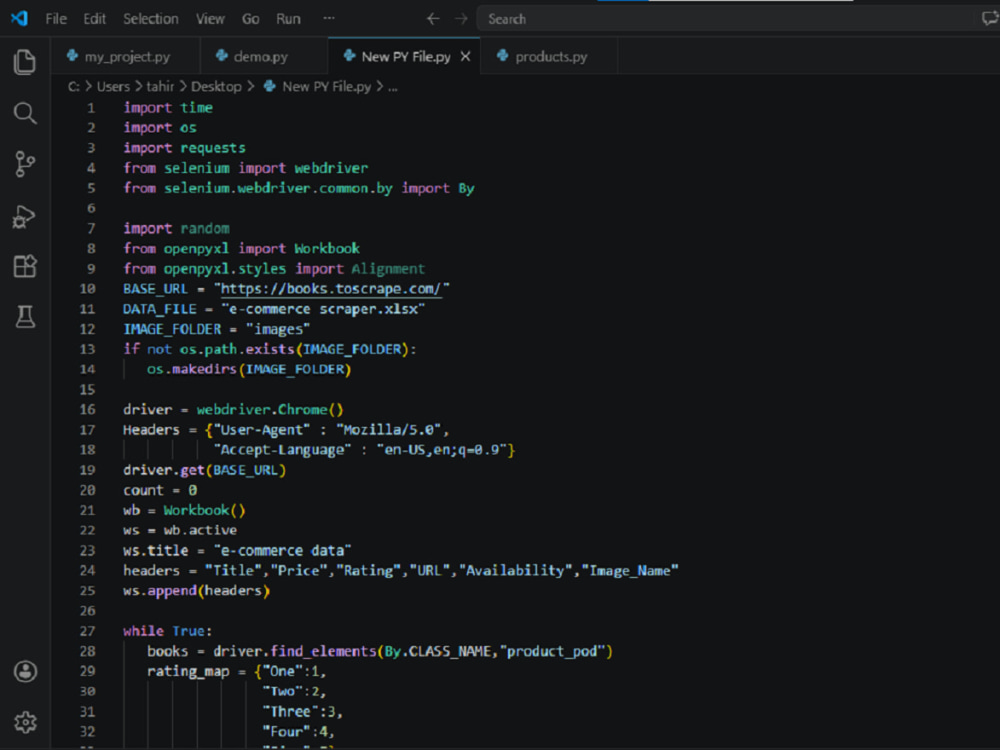Viewport: 1000px width, 750px height.
Task: Click the VS Code logo icon
Action: pyautogui.click(x=19, y=18)
